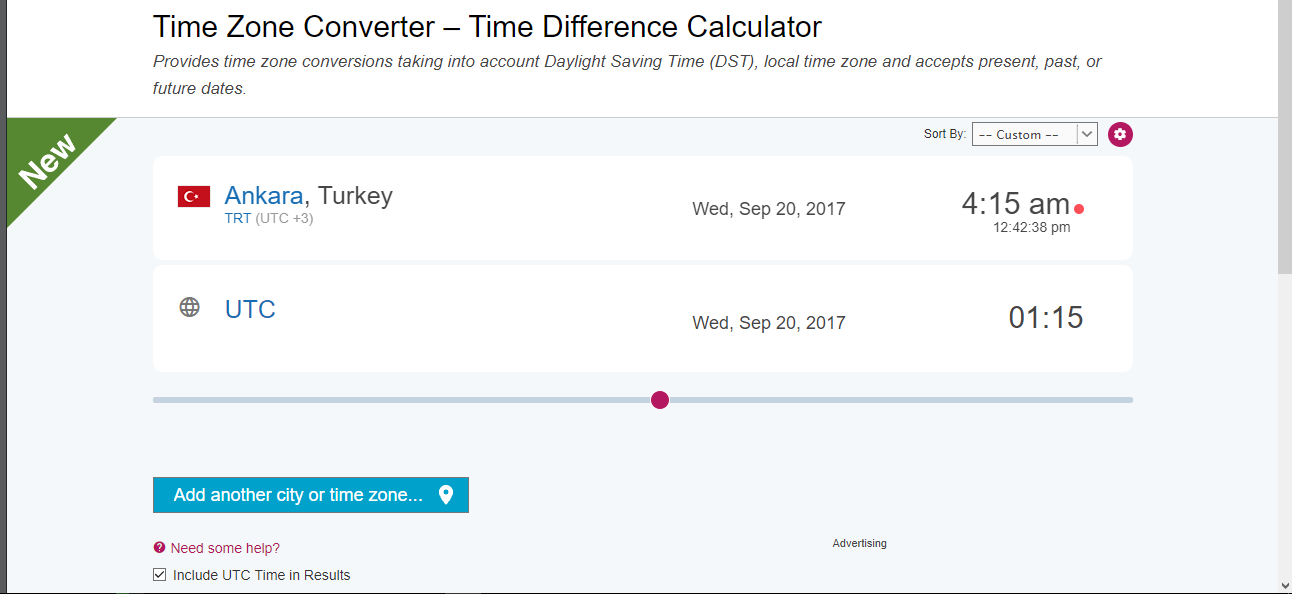This screenshot has width=1292, height=594.
Task: Click the UTC globe icon
Action: click(190, 307)
